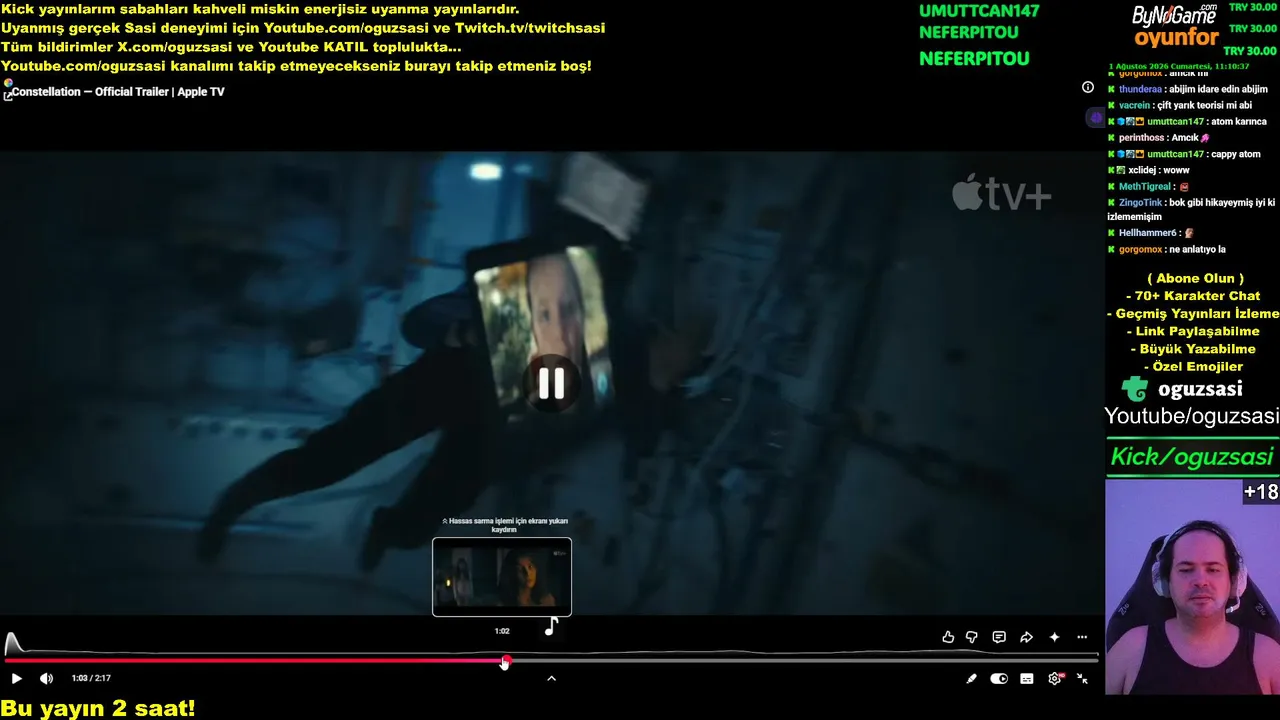Click username vacrein in the chat
The width and height of the screenshot is (1280, 720).
[1135, 105]
